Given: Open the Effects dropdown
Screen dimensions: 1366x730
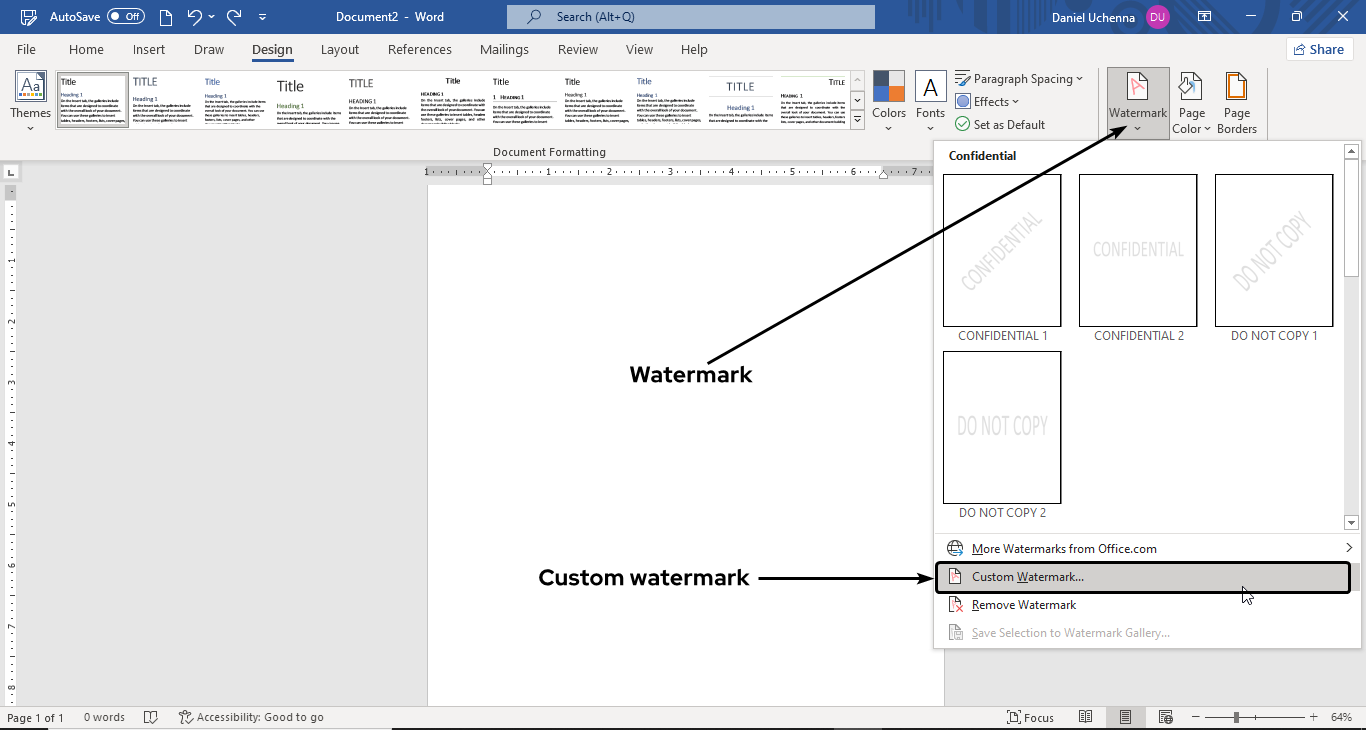Looking at the screenshot, I should [988, 101].
